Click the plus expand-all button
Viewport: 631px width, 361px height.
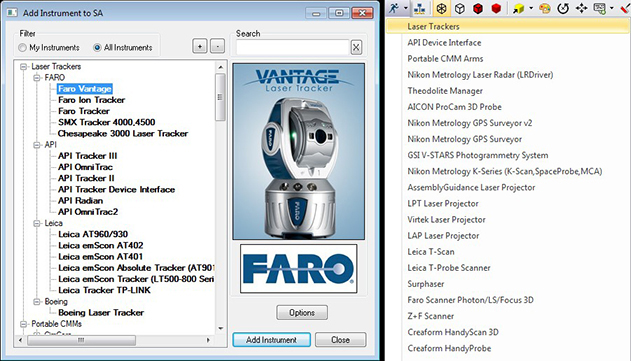[x=200, y=47]
